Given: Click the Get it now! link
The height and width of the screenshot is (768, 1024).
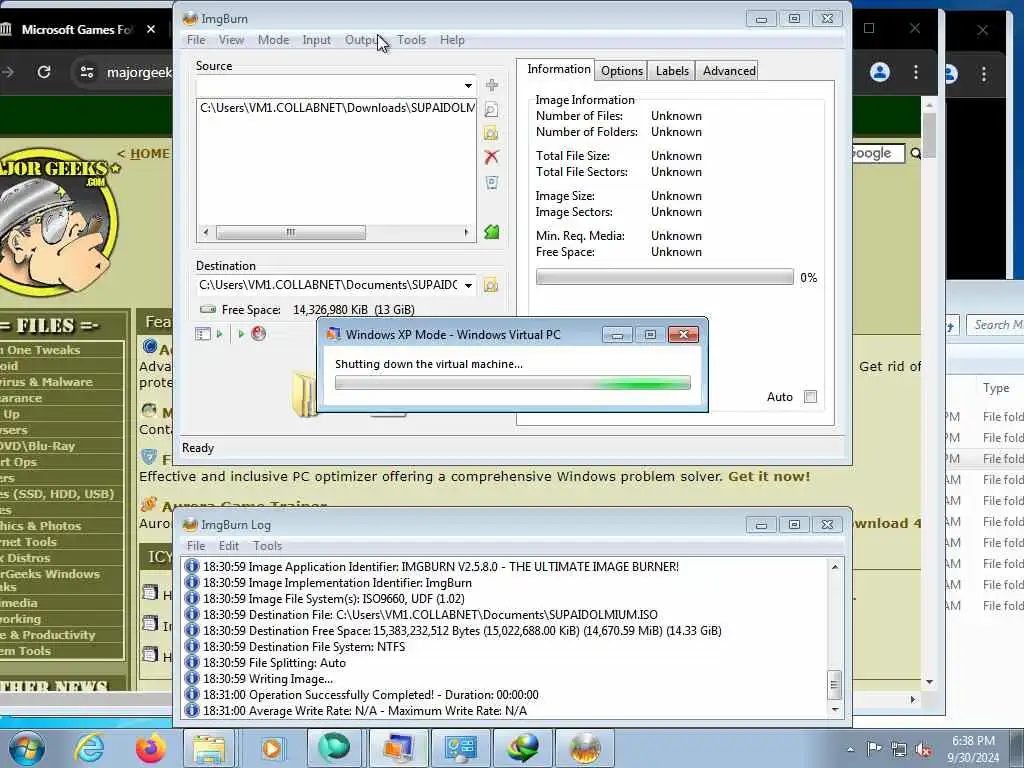Looking at the screenshot, I should point(769,477).
